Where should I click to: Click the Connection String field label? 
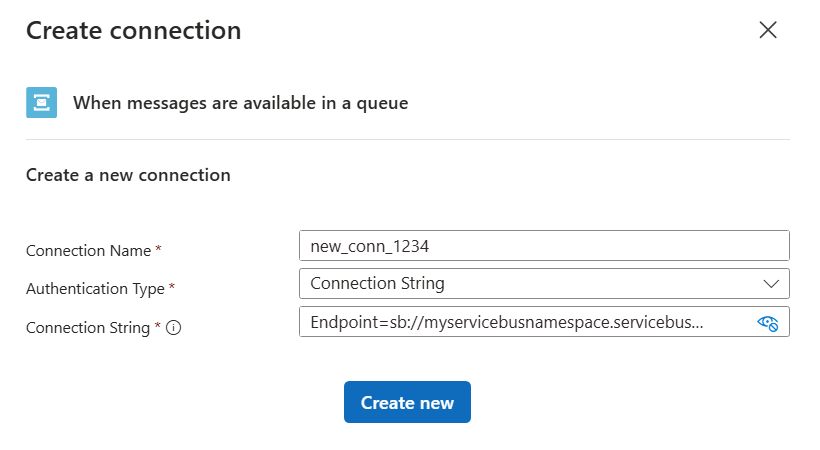click(88, 328)
